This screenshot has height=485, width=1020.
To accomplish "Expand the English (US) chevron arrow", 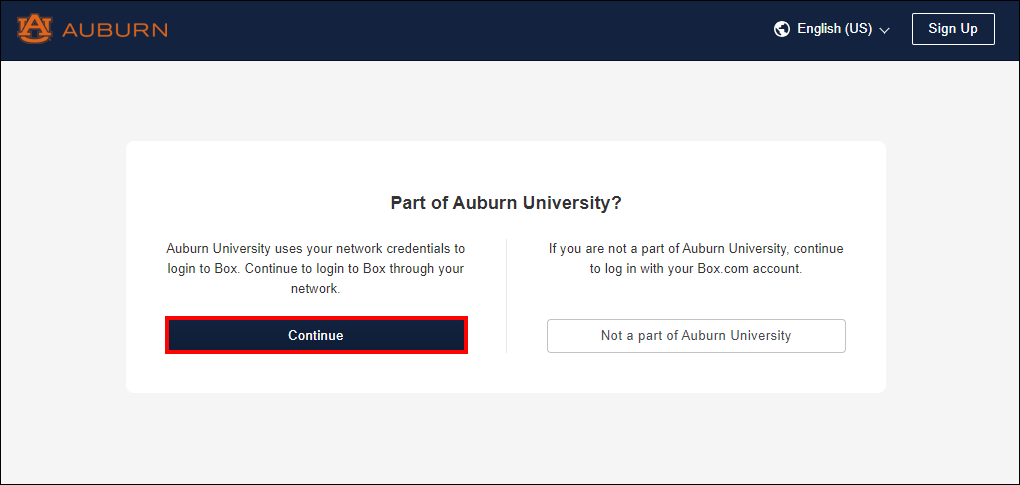I will coord(884,30).
